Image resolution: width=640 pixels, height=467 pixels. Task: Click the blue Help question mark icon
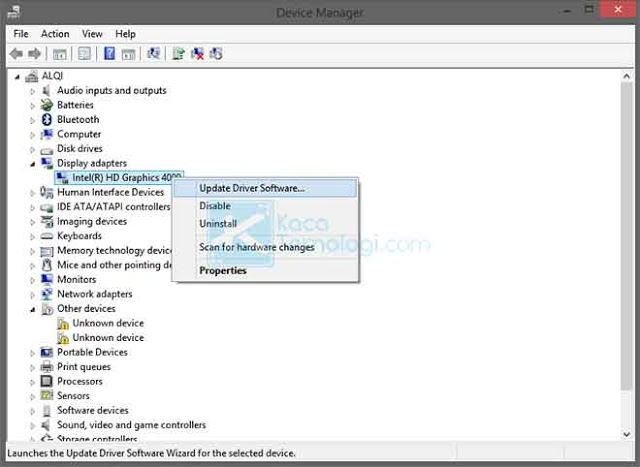(109, 53)
